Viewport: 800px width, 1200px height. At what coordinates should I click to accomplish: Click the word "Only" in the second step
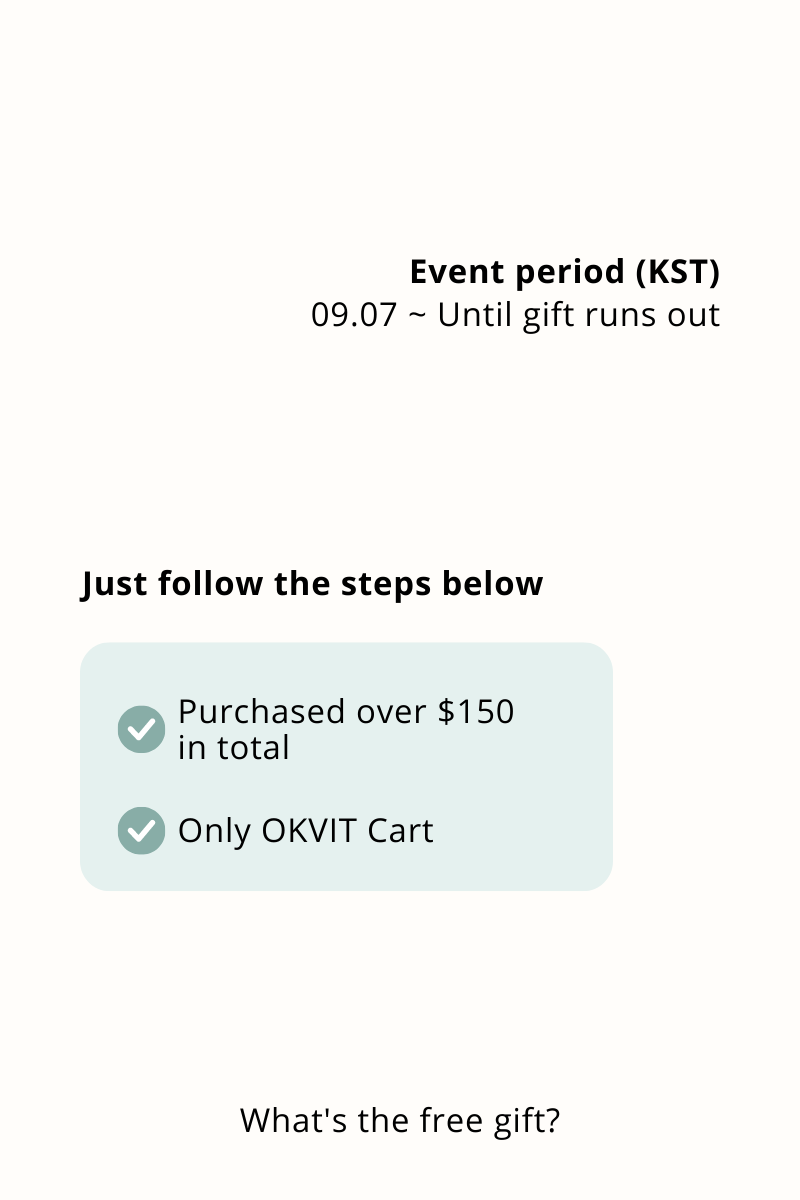[214, 831]
